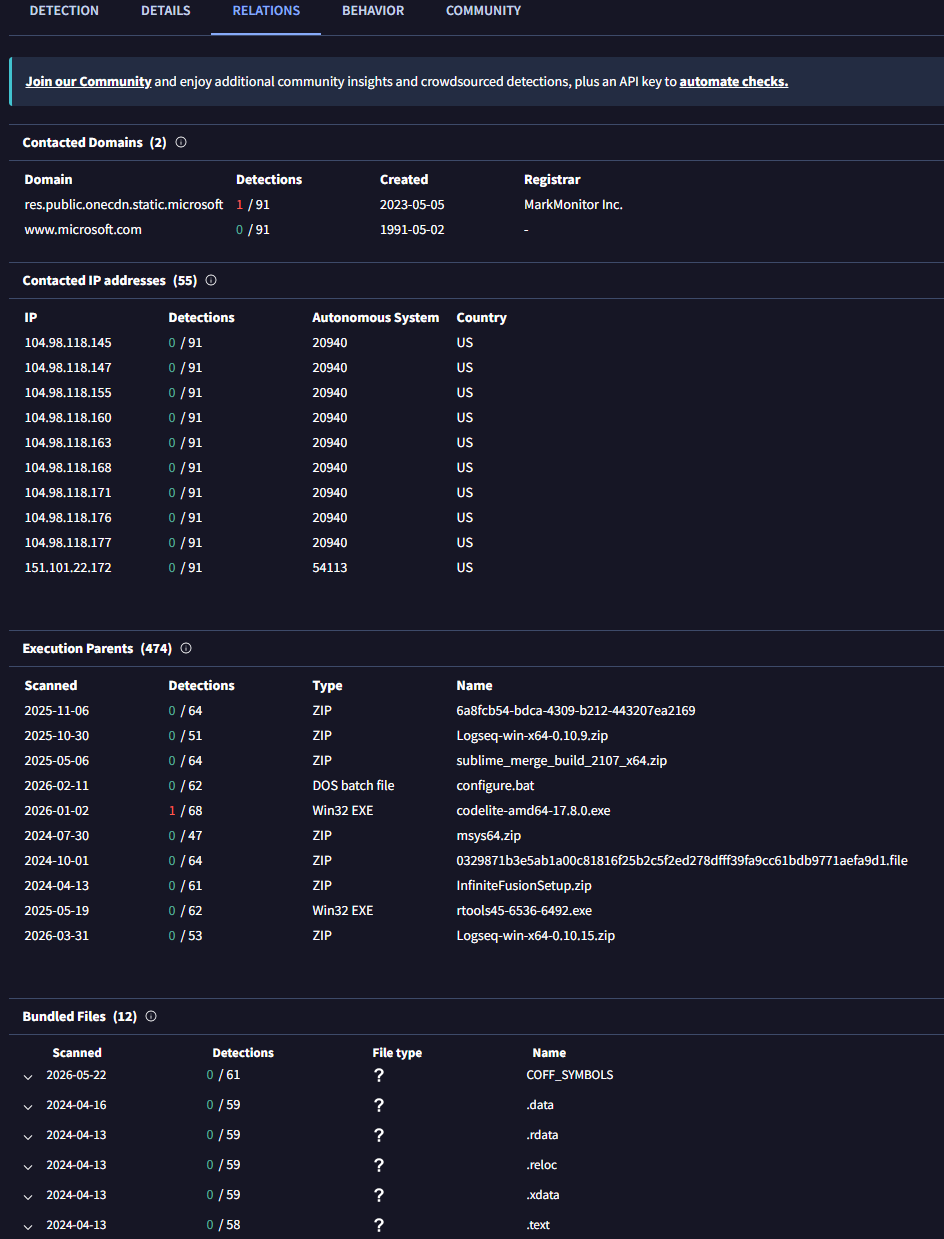944x1239 pixels.
Task: Click question-mark file type icon for .data
Action: 379,1105
